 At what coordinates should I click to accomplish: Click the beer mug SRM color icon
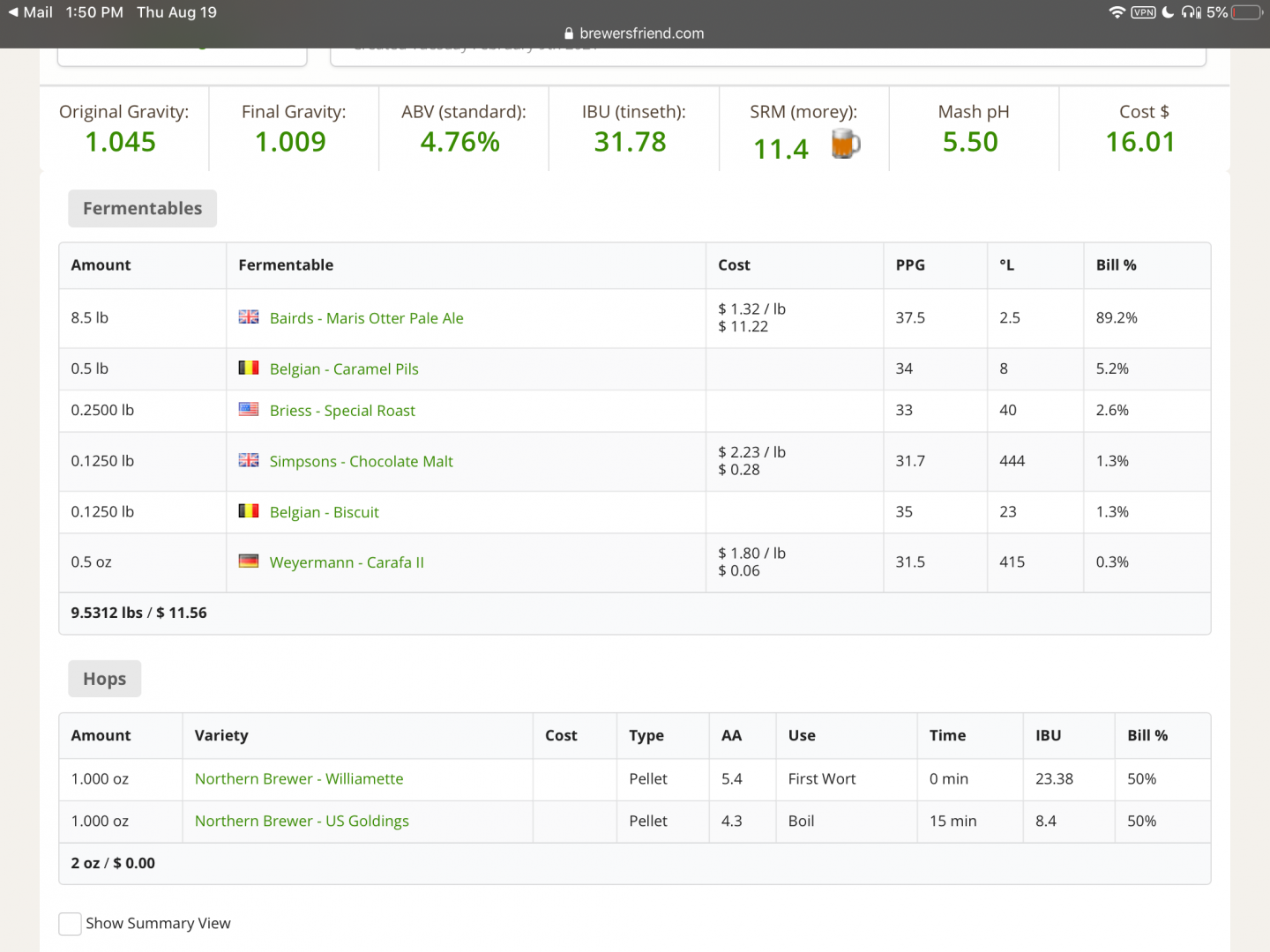coord(845,144)
